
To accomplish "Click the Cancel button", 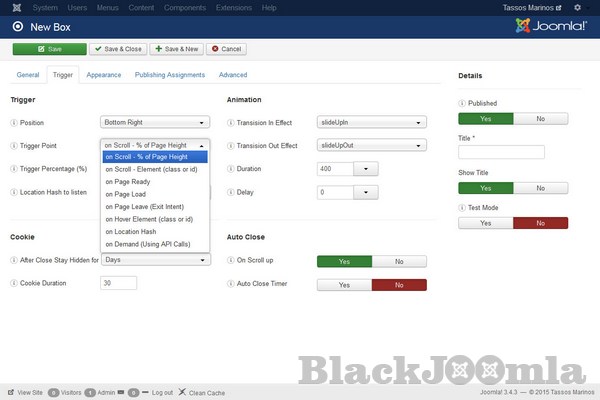I will tap(227, 48).
